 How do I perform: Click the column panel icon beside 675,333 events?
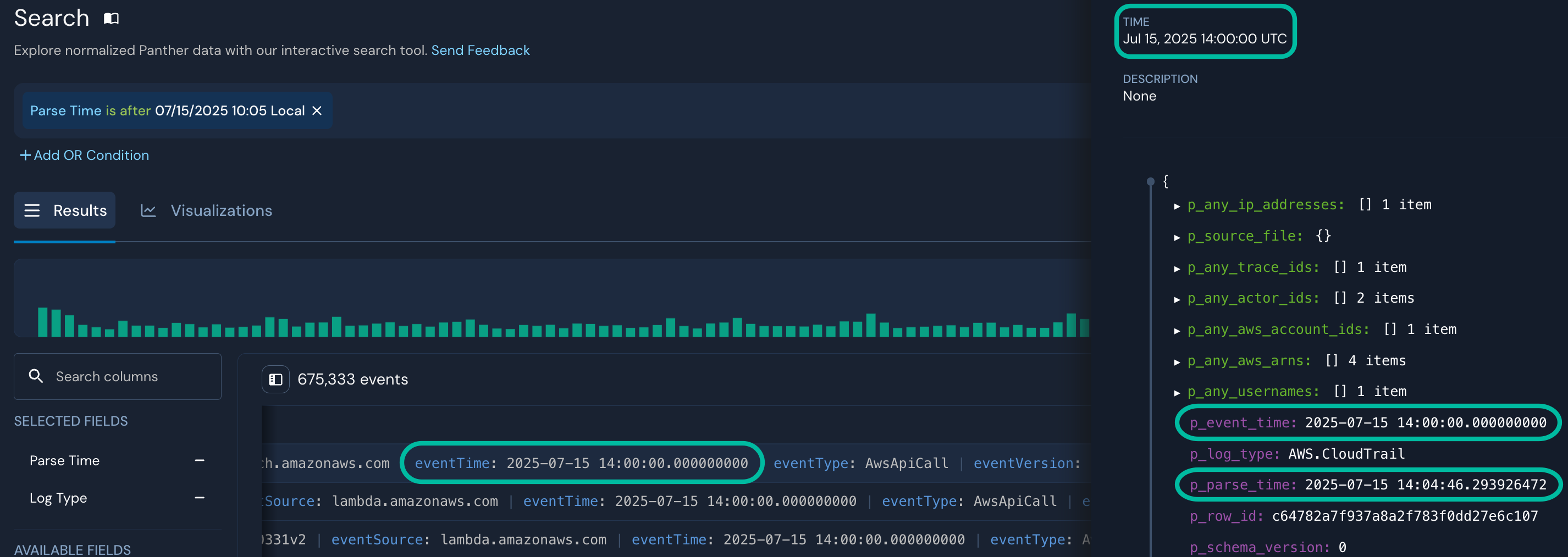point(275,379)
